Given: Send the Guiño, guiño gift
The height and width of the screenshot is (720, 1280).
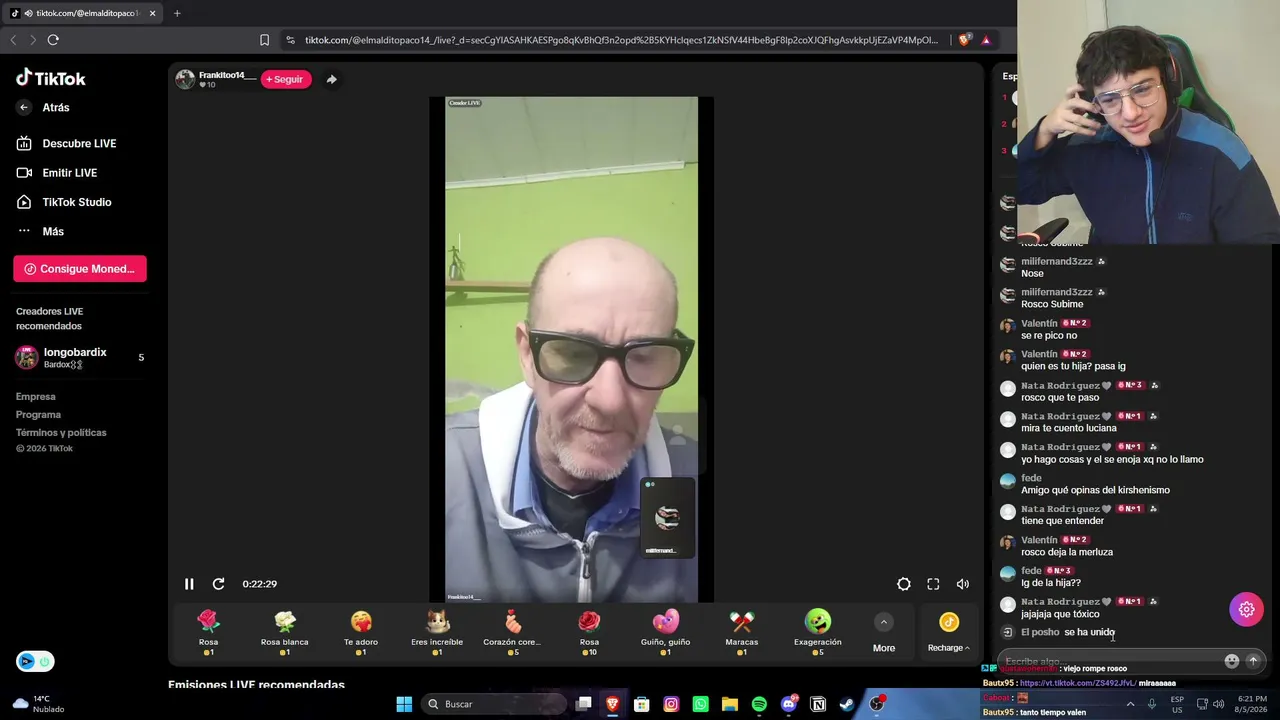Looking at the screenshot, I should pyautogui.click(x=665, y=633).
